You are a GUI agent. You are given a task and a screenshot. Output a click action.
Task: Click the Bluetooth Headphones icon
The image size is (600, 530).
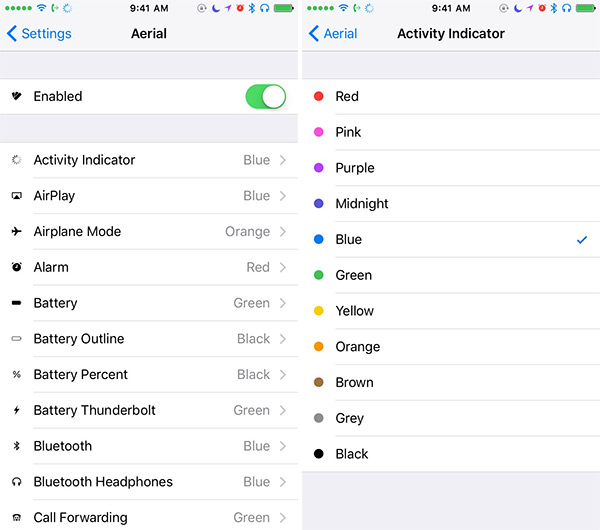pos(16,482)
